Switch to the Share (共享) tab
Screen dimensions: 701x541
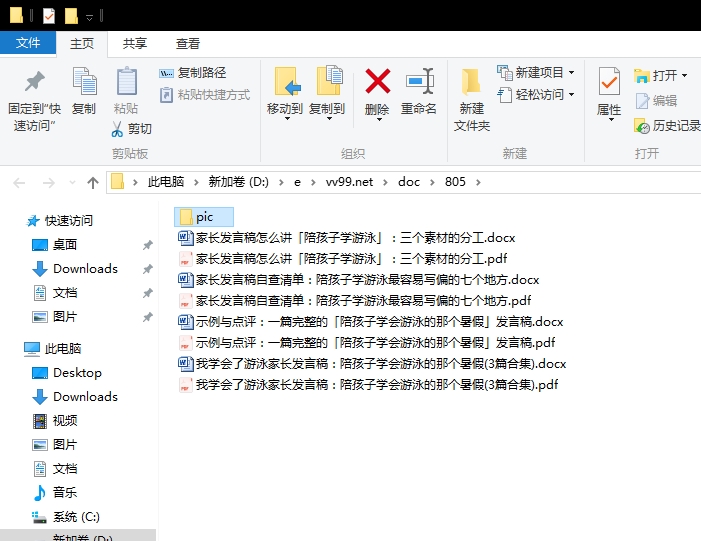point(135,44)
